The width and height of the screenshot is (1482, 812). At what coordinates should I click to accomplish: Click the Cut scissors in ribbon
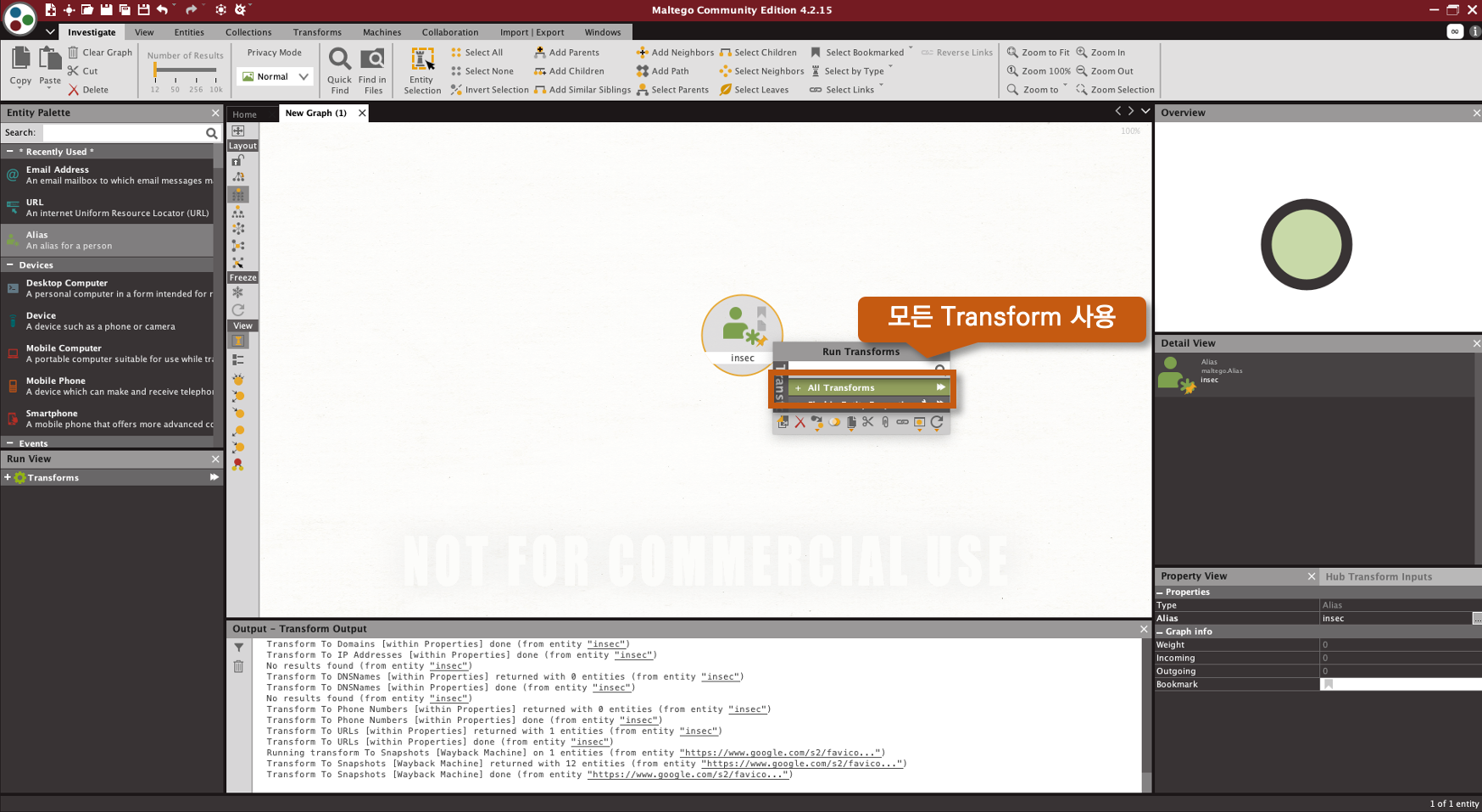[83, 71]
